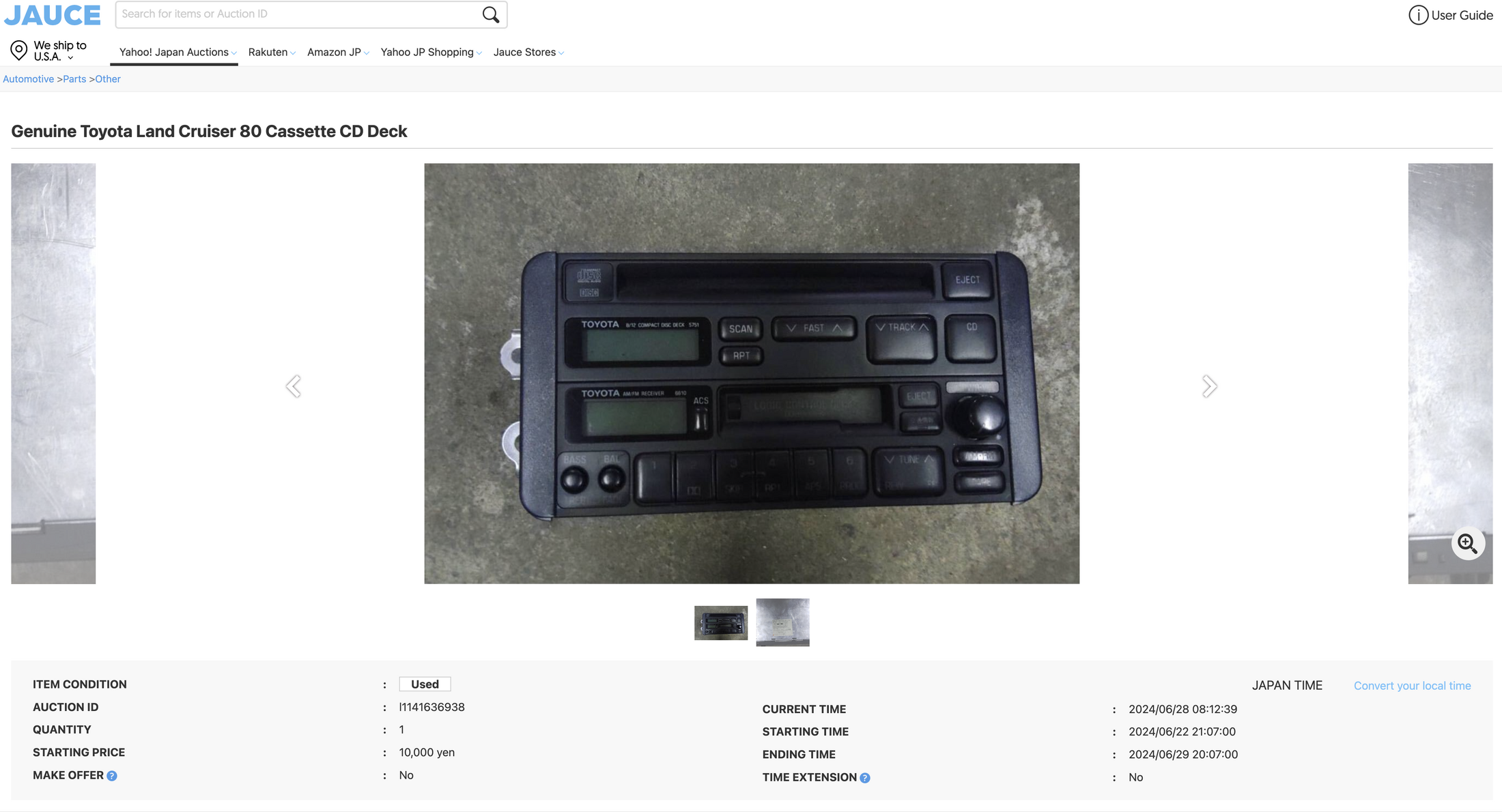Click the JAPAN TIME label
This screenshot has width=1502, height=812.
[1287, 686]
